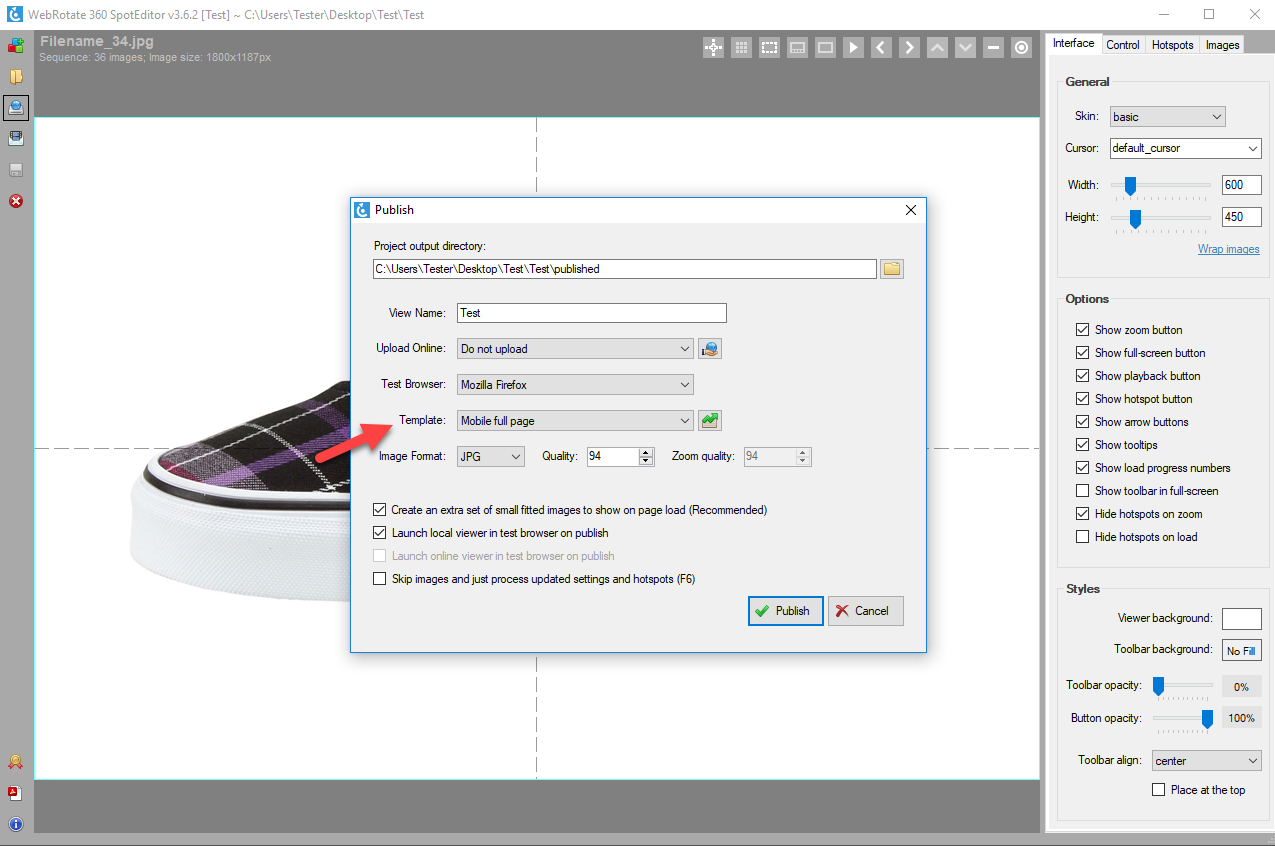Check Hide hotspots on load
Image resolution: width=1275 pixels, height=846 pixels.
tap(1082, 537)
